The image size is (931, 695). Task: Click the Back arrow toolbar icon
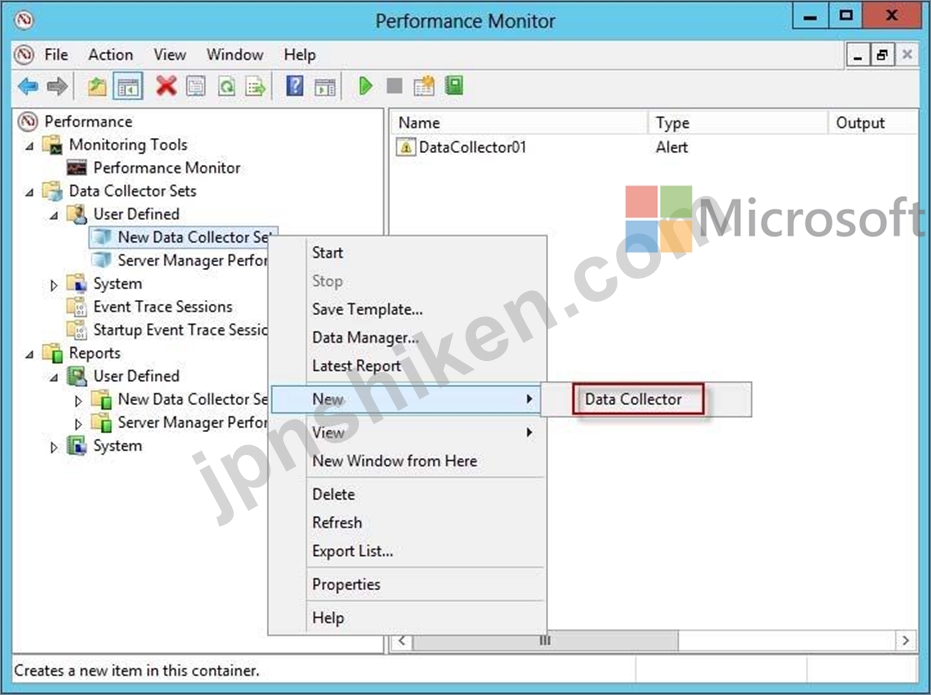(x=28, y=87)
